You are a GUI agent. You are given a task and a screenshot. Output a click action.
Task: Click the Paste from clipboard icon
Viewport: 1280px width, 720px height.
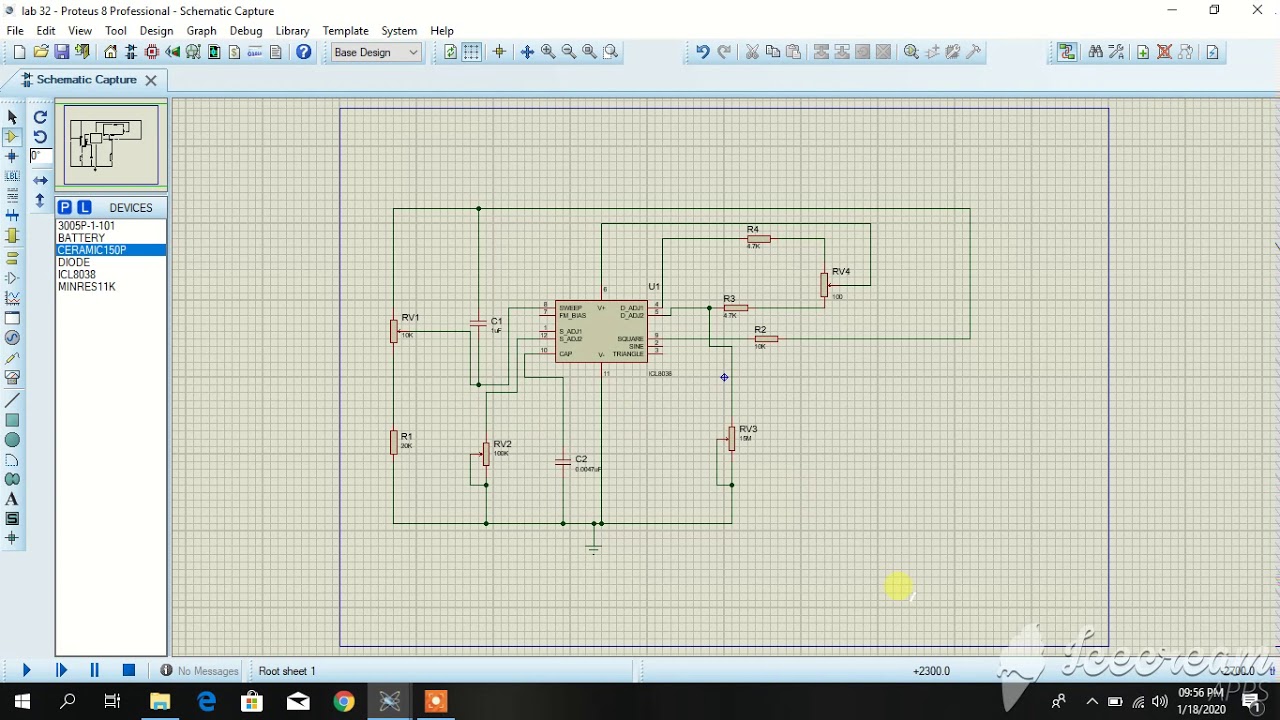pyautogui.click(x=794, y=52)
